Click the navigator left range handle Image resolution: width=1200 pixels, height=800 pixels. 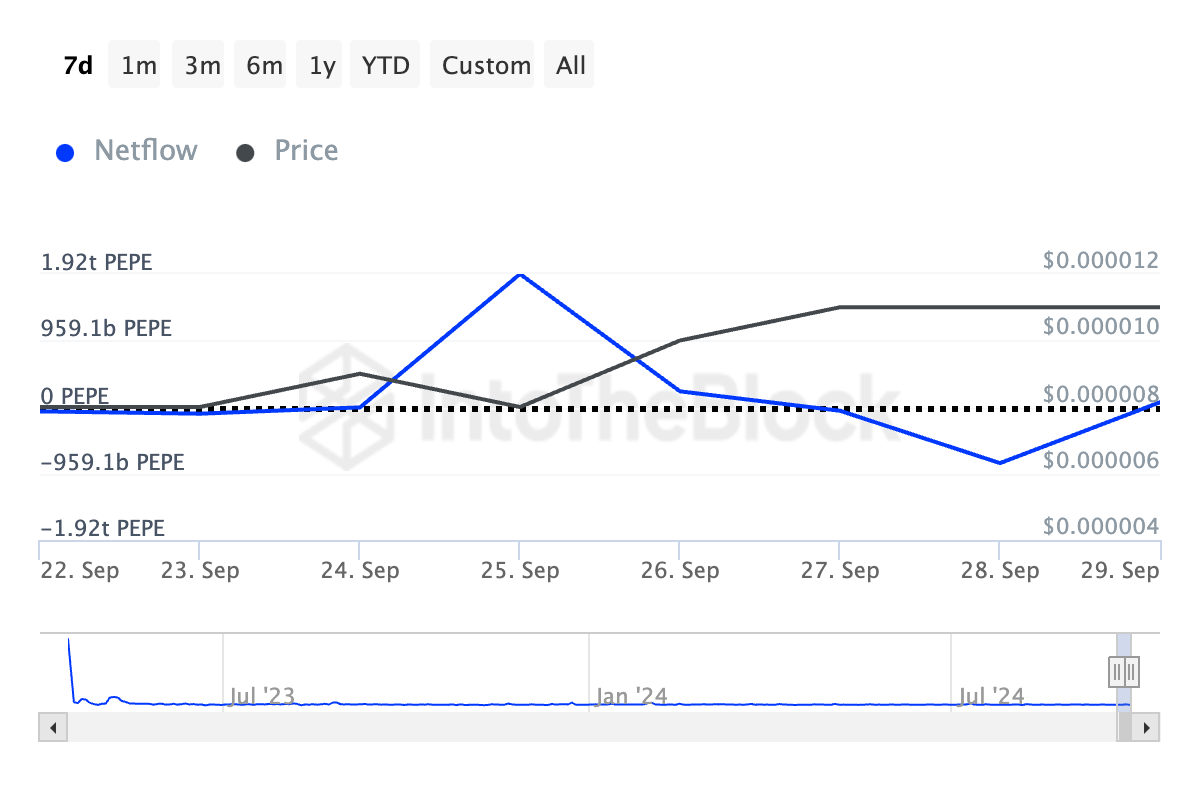(x=1117, y=670)
